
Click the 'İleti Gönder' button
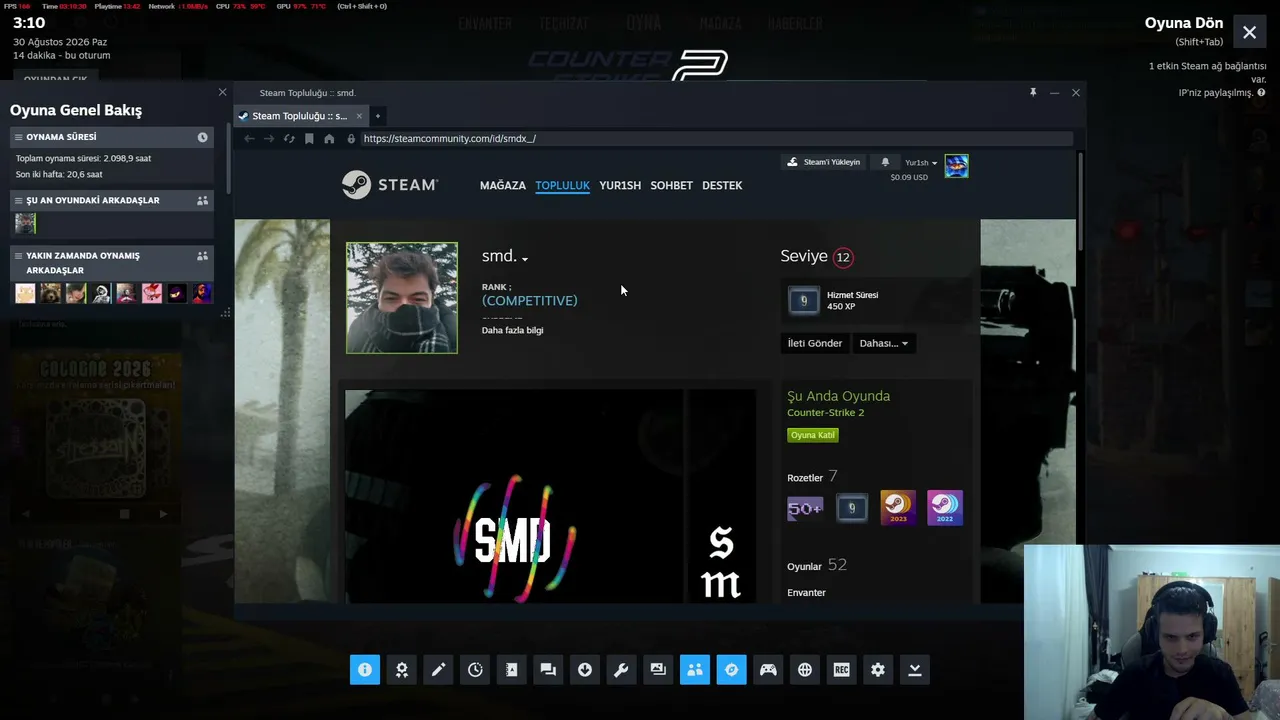coord(815,343)
